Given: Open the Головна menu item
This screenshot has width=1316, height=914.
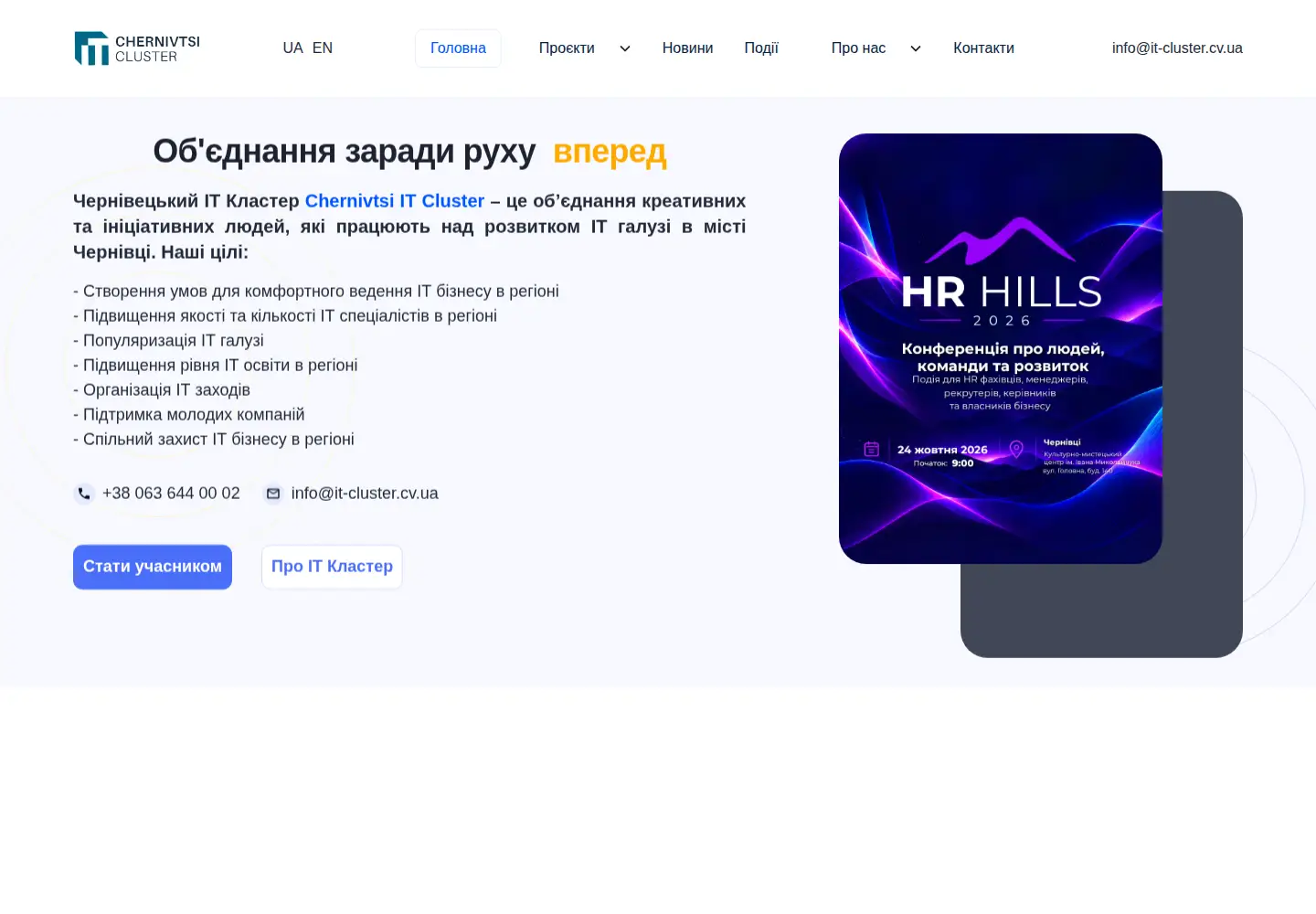Looking at the screenshot, I should (458, 48).
